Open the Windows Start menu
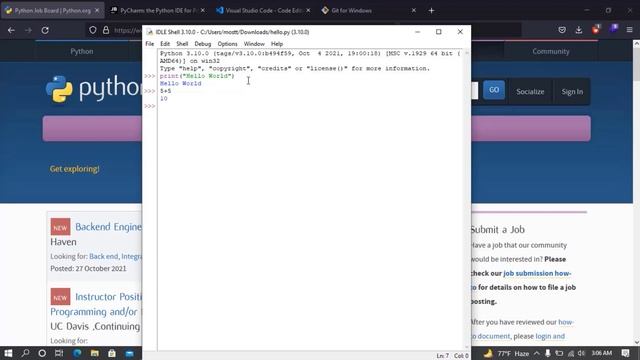The image size is (640, 360). (8, 353)
